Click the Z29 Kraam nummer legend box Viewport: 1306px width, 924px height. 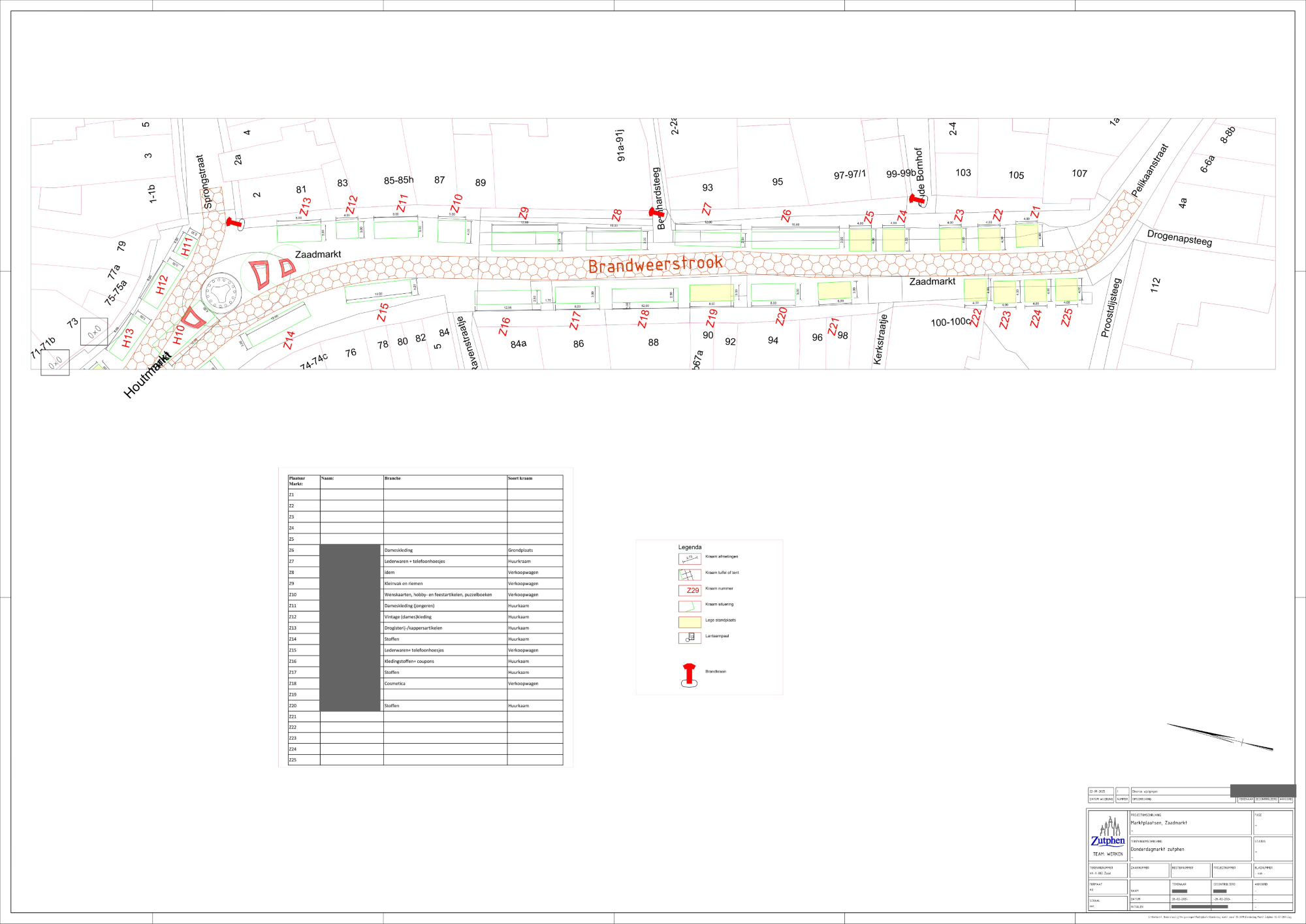pos(690,590)
